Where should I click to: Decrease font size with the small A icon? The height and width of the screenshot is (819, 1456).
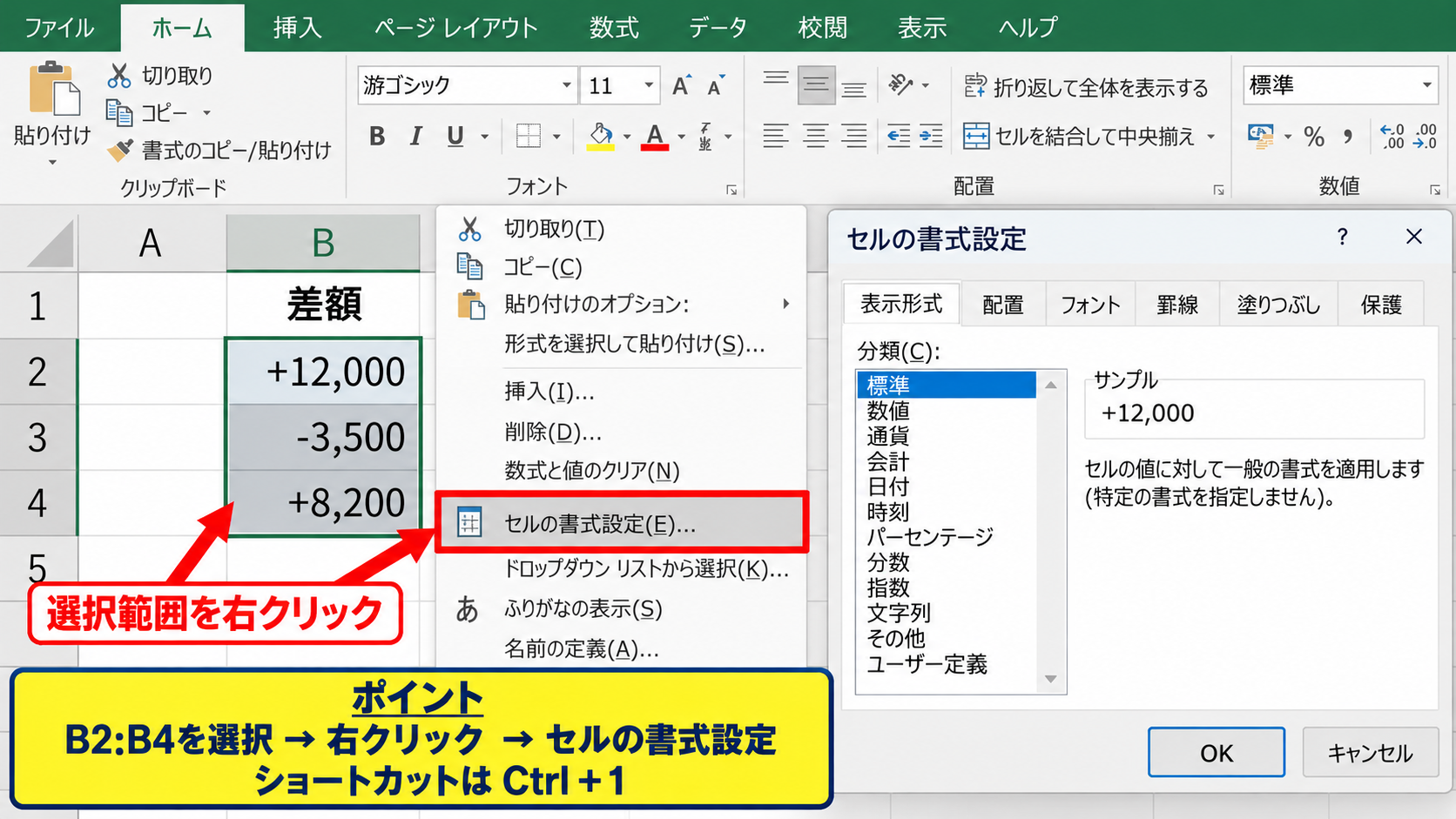tap(716, 86)
